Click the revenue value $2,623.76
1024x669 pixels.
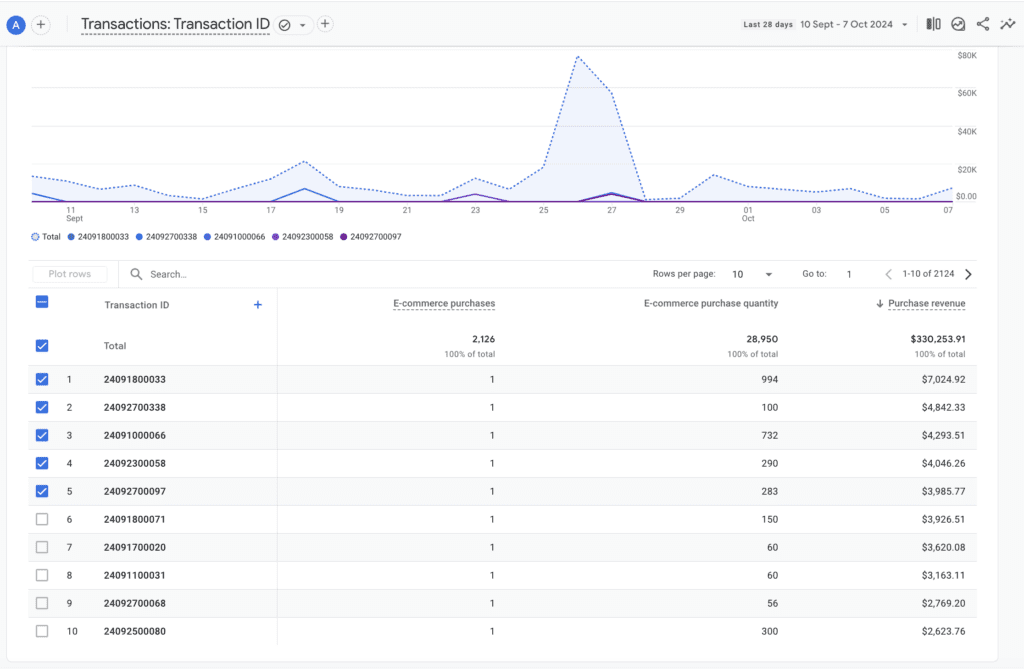[x=944, y=631]
